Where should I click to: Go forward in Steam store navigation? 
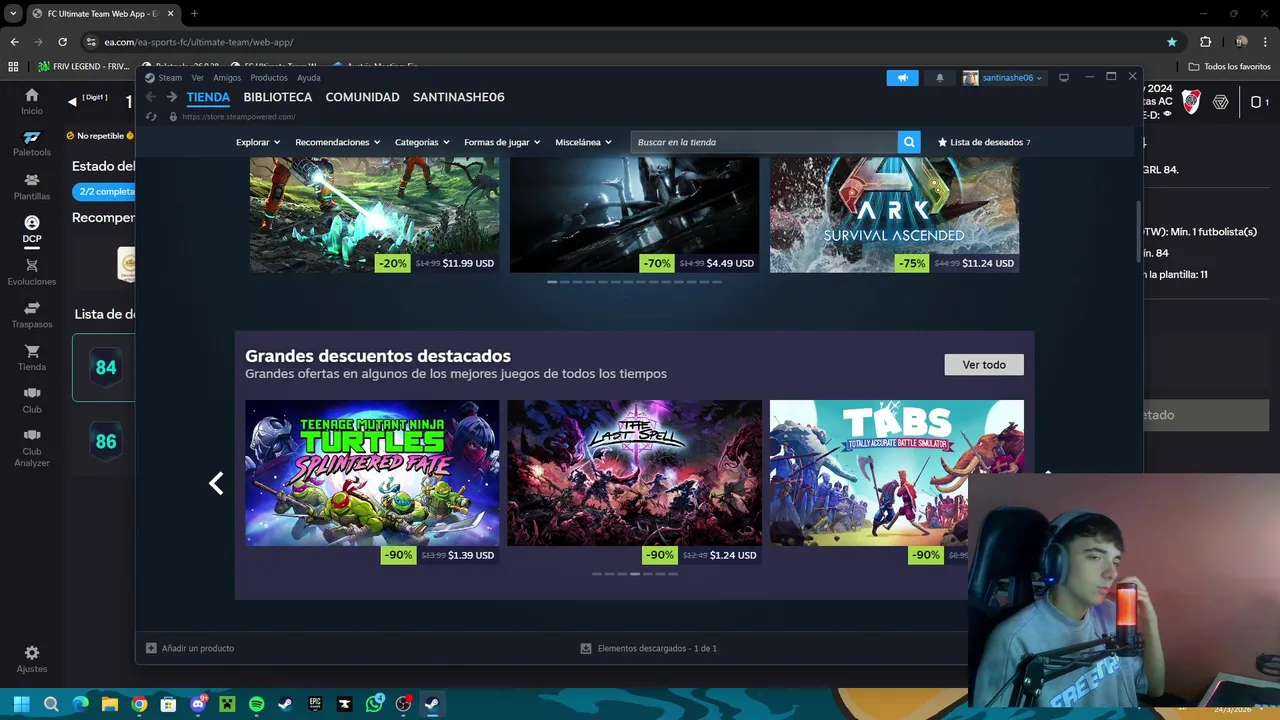pos(171,97)
